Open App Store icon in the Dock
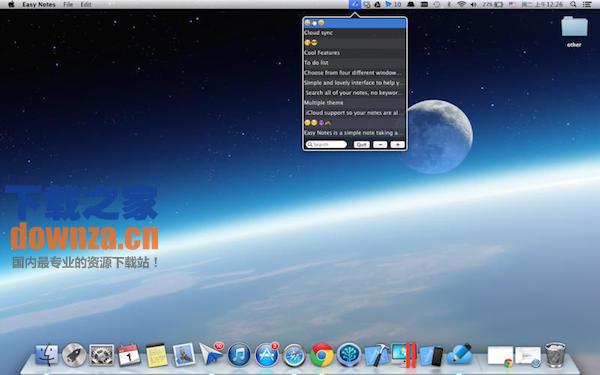This screenshot has width=600, height=375. (x=267, y=355)
